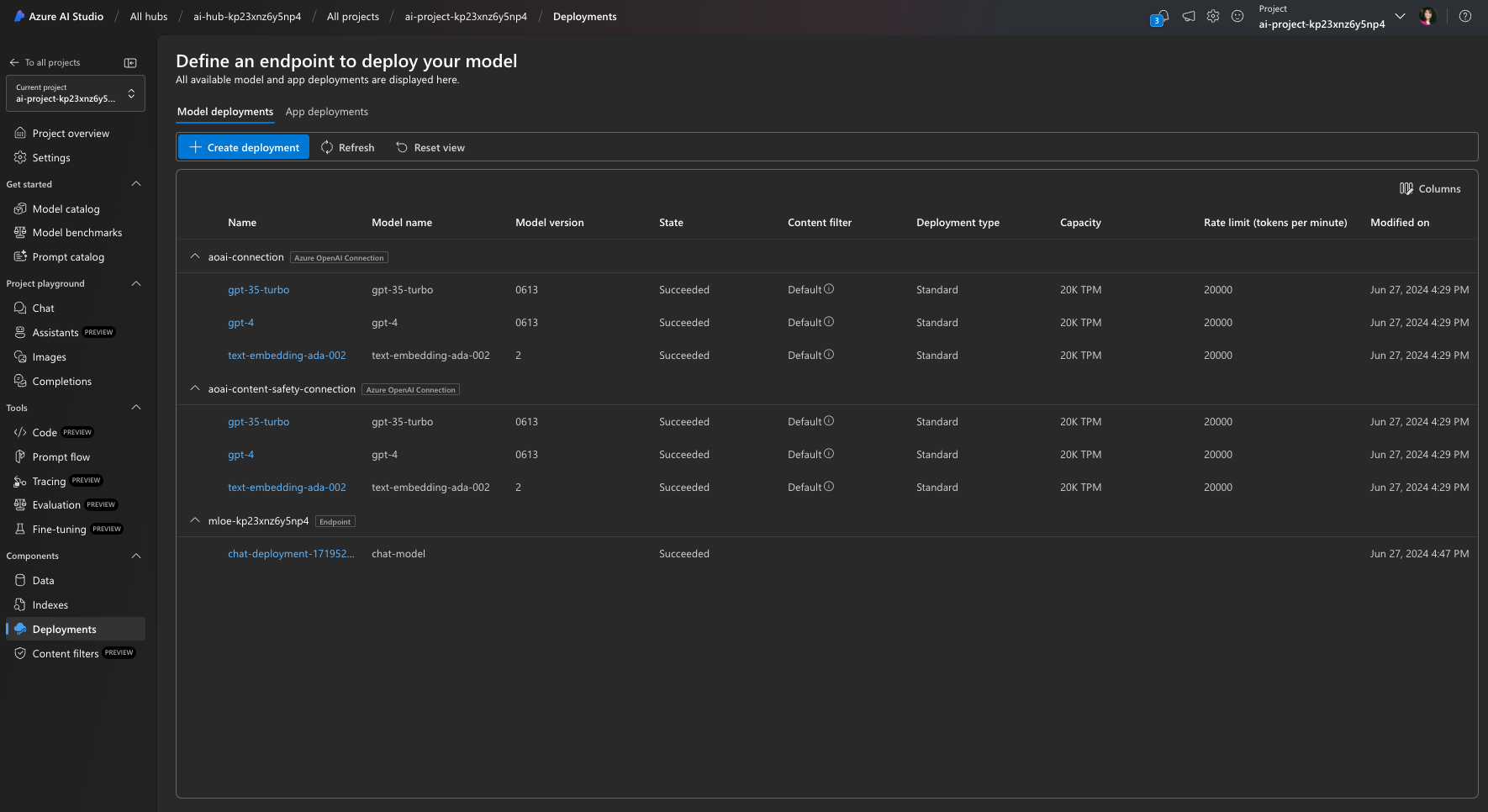Open the Columns chooser
Image resolution: width=1488 pixels, height=812 pixels.
[x=1430, y=188]
